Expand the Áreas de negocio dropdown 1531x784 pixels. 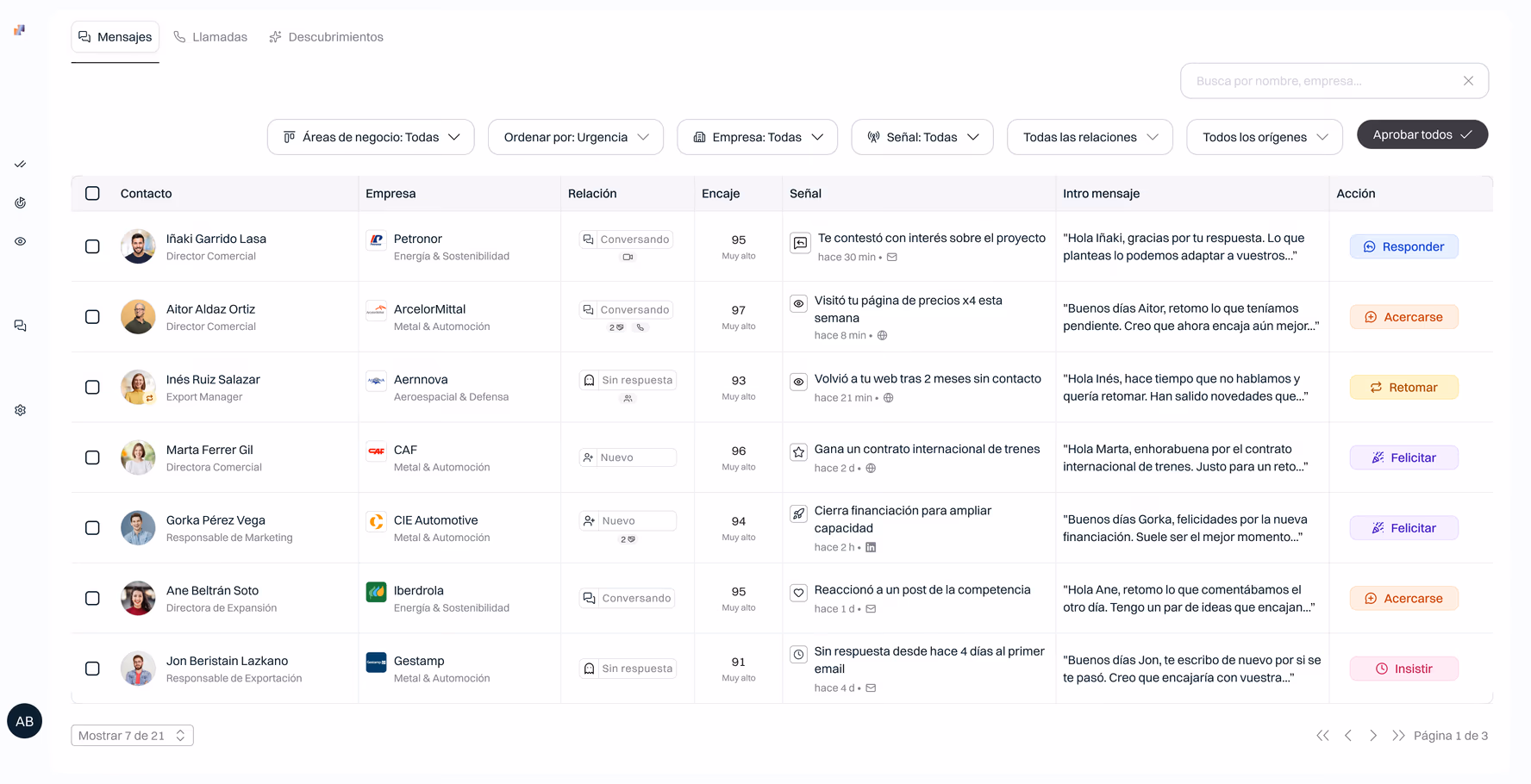tap(371, 137)
